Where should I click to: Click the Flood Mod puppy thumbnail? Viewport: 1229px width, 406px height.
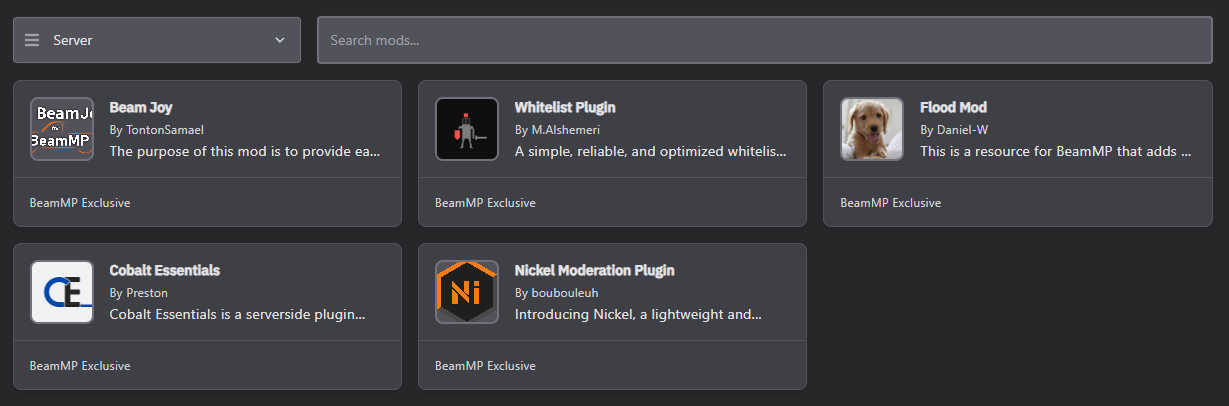coord(872,129)
